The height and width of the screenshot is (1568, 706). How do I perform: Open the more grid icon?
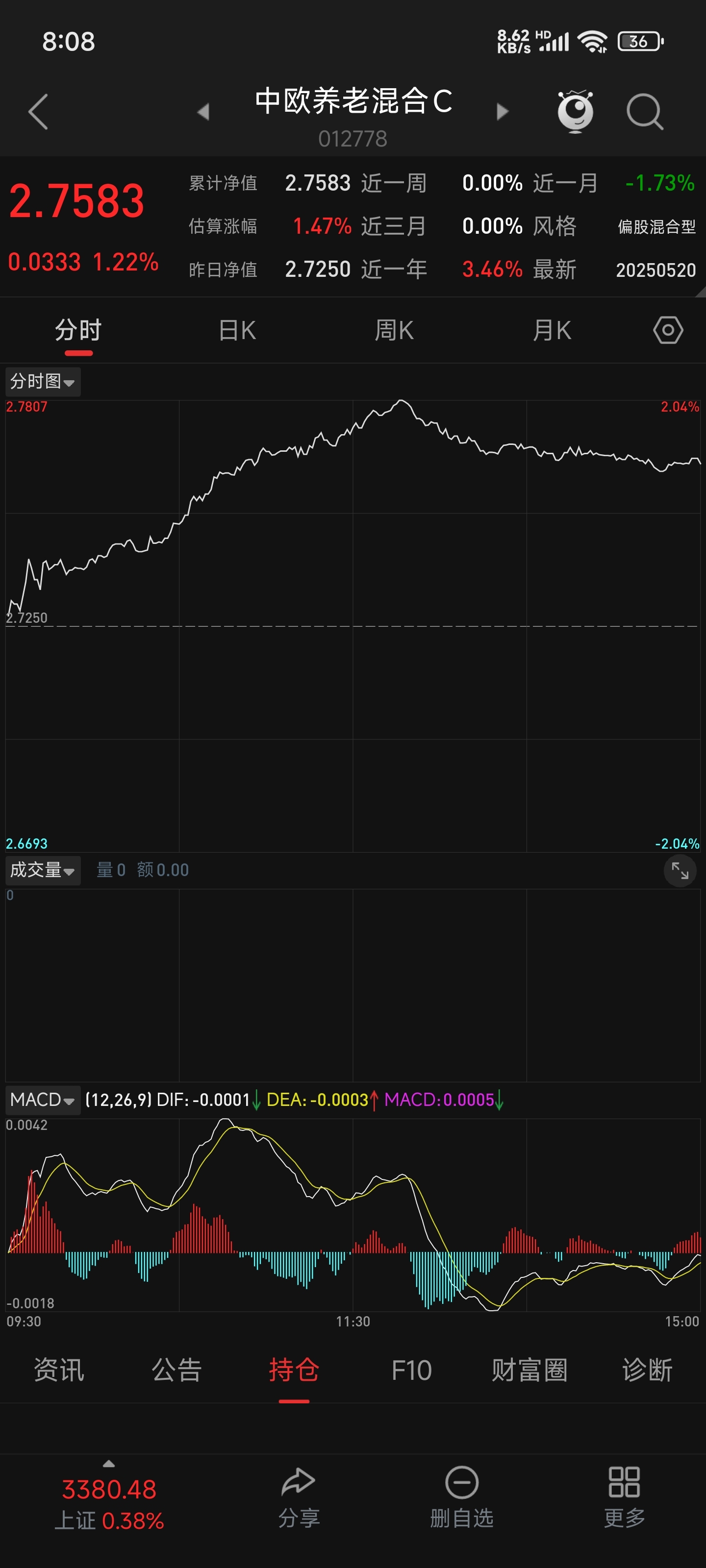(x=625, y=1482)
